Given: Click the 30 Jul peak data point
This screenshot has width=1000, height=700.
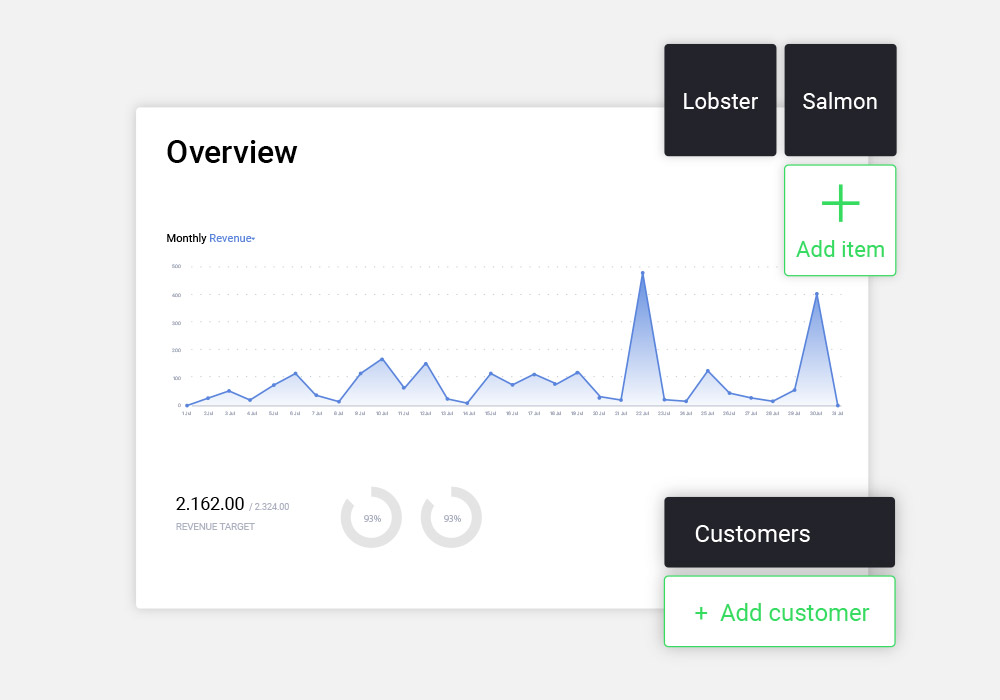Looking at the screenshot, I should [816, 294].
